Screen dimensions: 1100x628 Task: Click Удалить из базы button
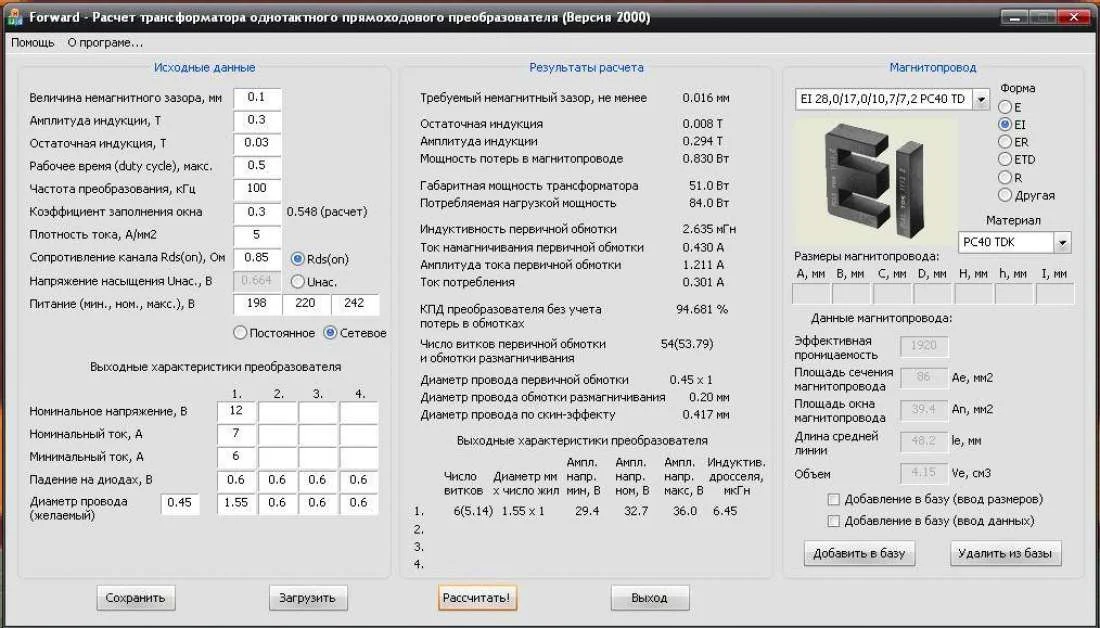(x=1005, y=553)
